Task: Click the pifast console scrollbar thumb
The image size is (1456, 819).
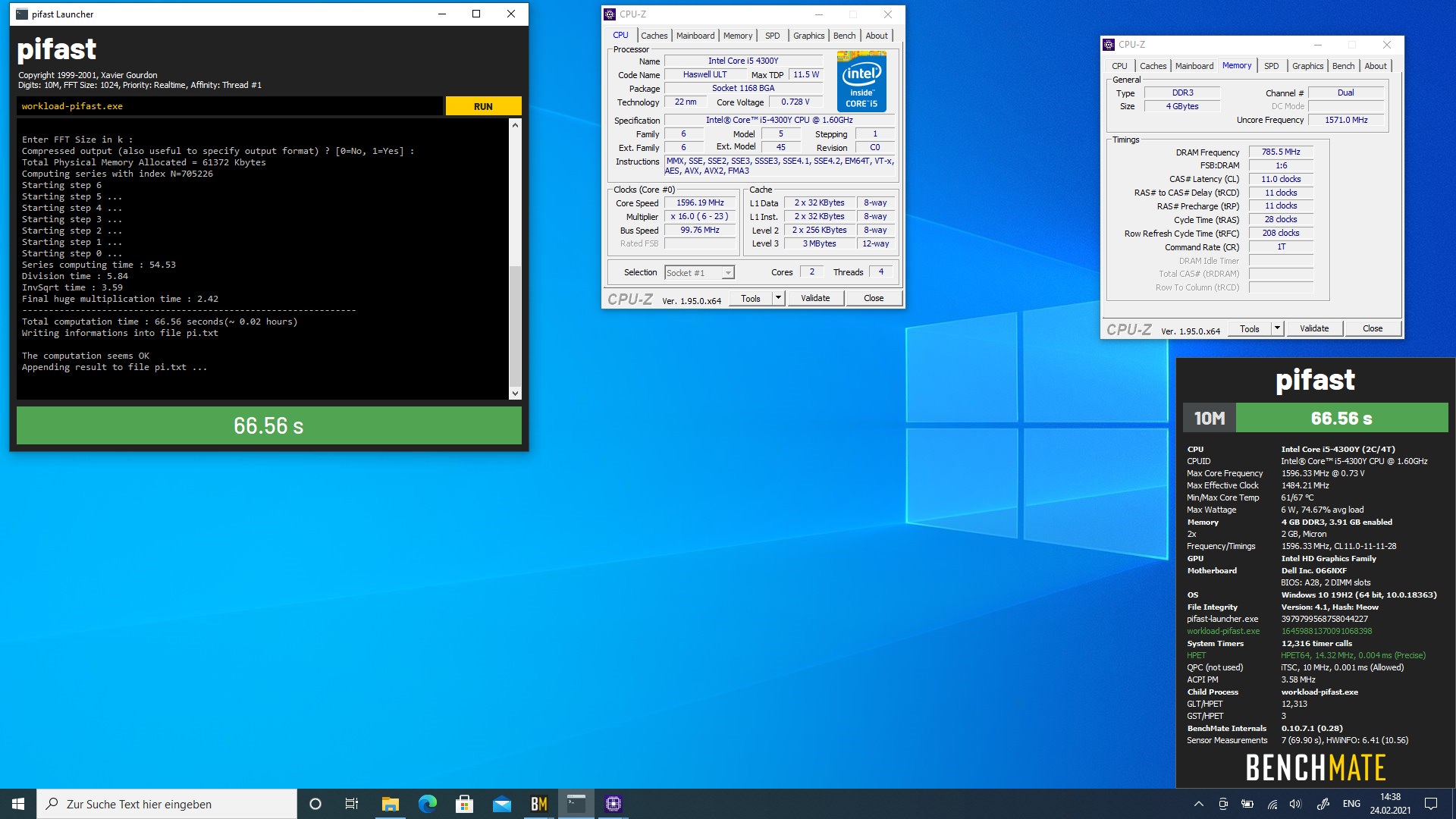Action: click(515, 326)
